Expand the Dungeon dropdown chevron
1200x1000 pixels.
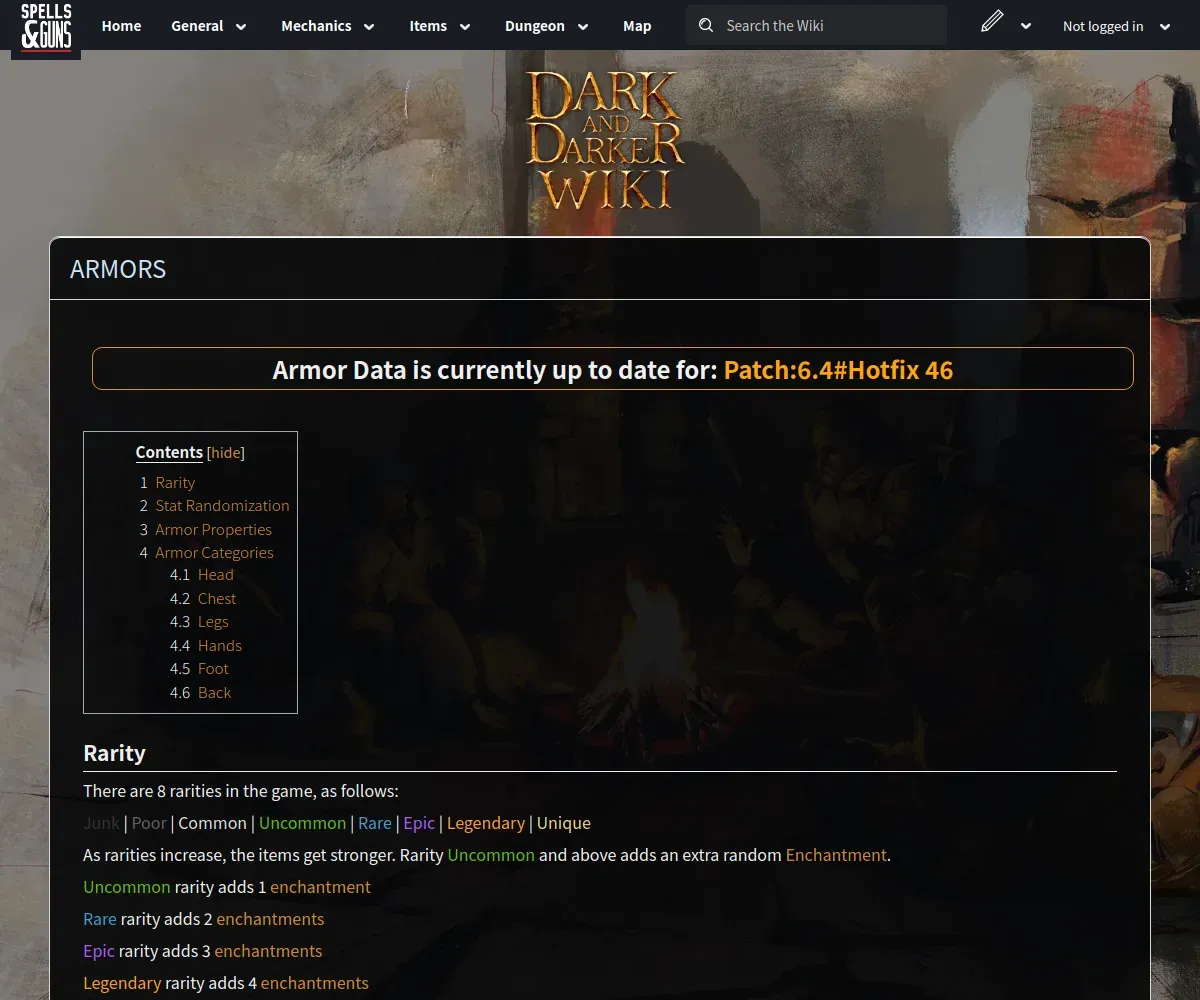point(583,27)
